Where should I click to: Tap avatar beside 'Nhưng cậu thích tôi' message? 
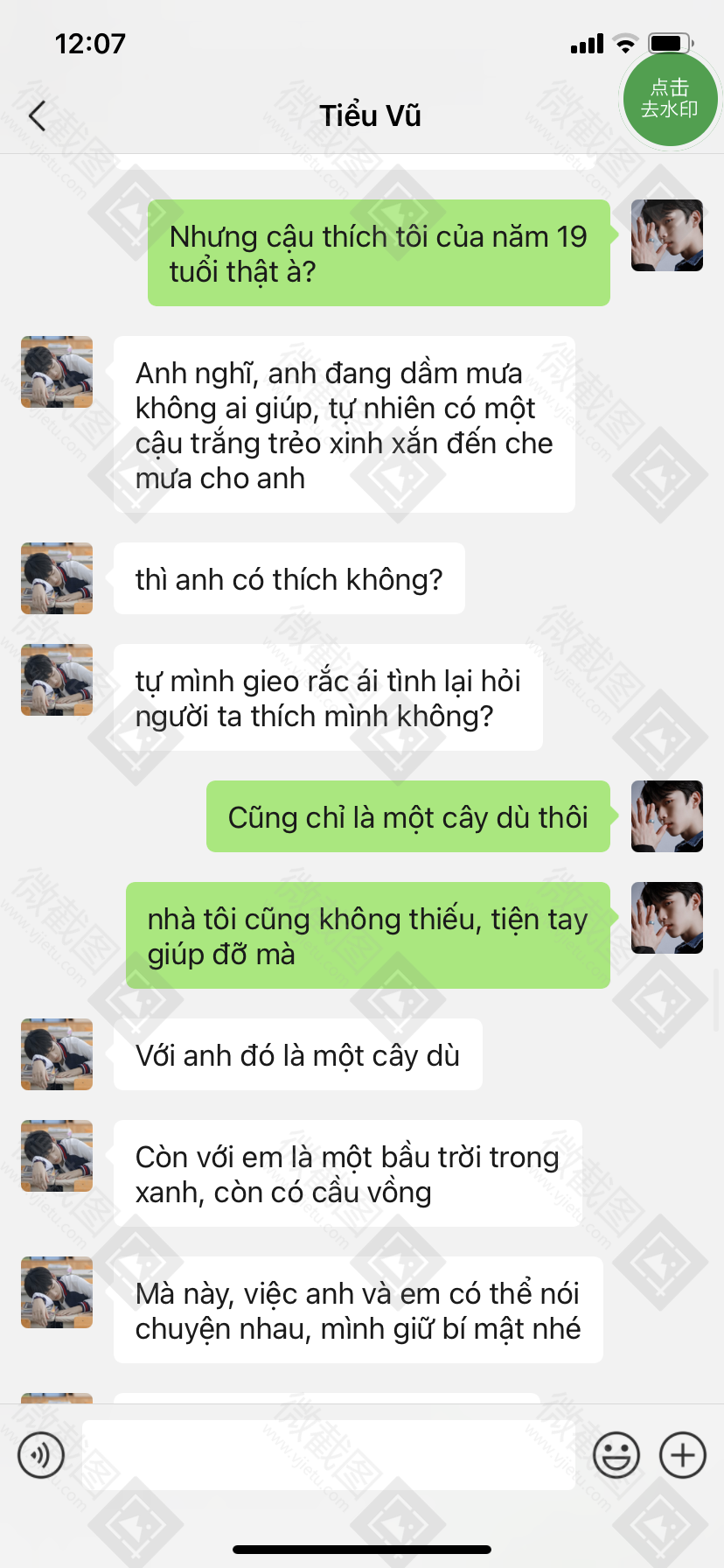tap(667, 235)
